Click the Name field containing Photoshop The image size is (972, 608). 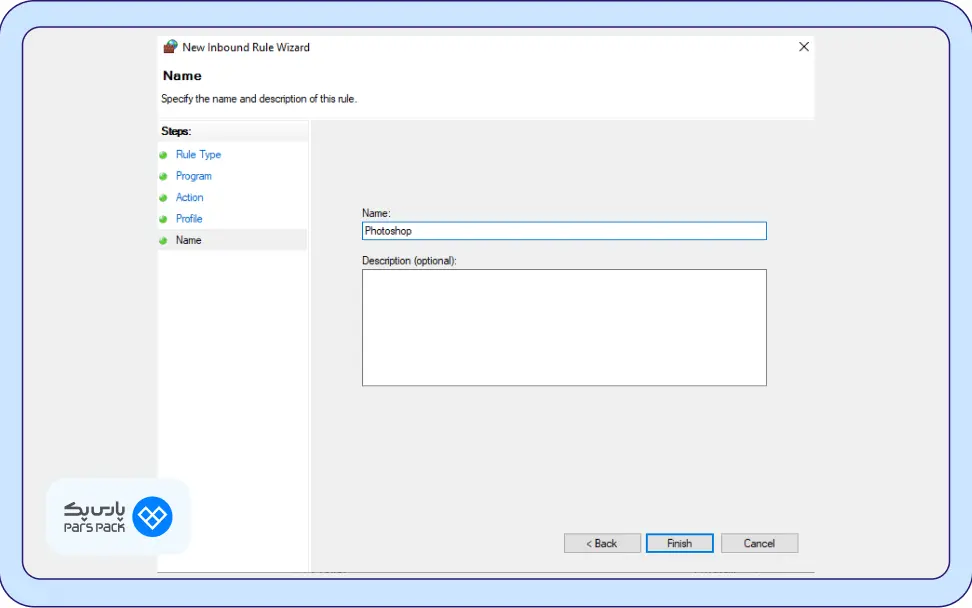[x=564, y=231]
